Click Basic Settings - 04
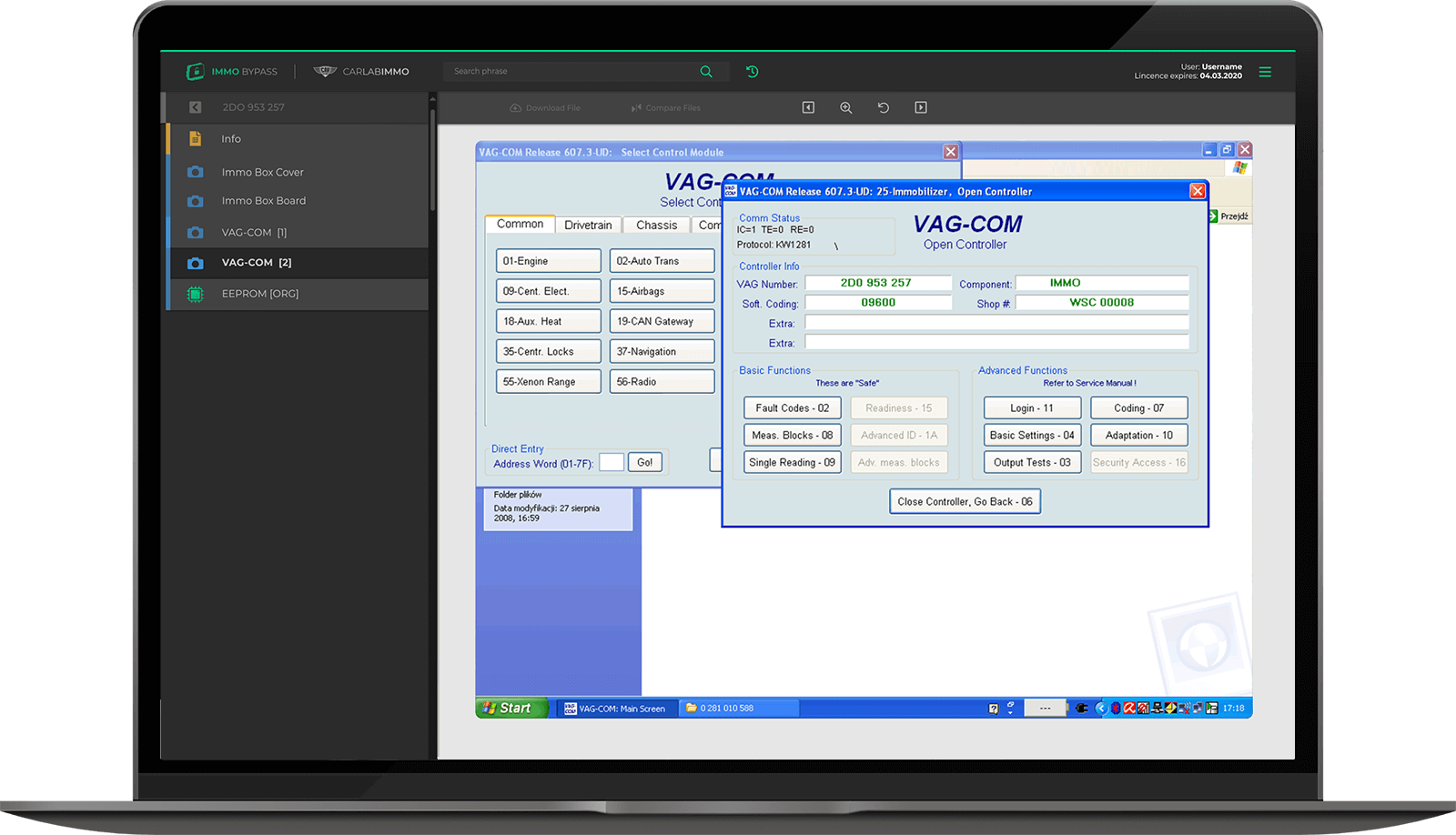The height and width of the screenshot is (835, 1456). [x=1032, y=436]
